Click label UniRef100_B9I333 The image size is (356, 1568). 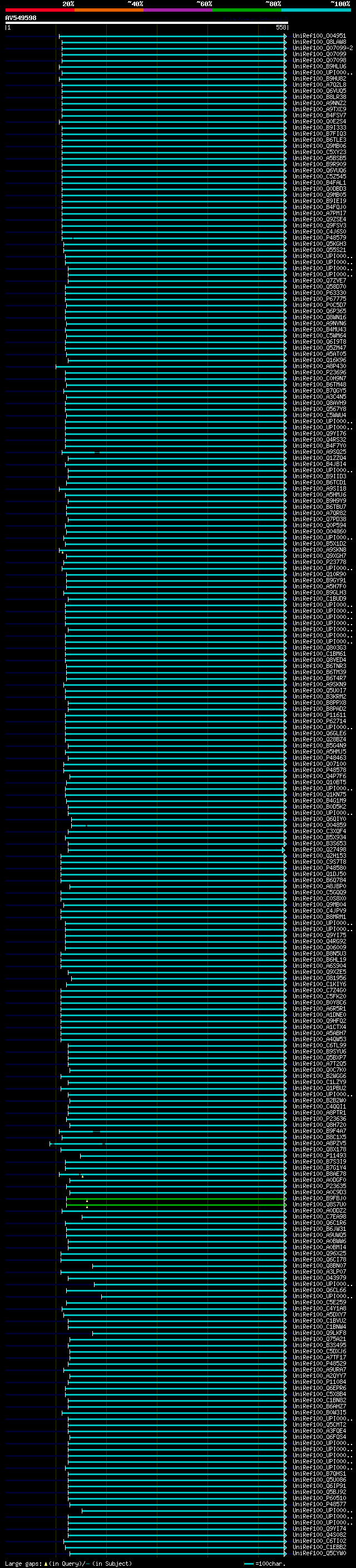tap(319, 127)
